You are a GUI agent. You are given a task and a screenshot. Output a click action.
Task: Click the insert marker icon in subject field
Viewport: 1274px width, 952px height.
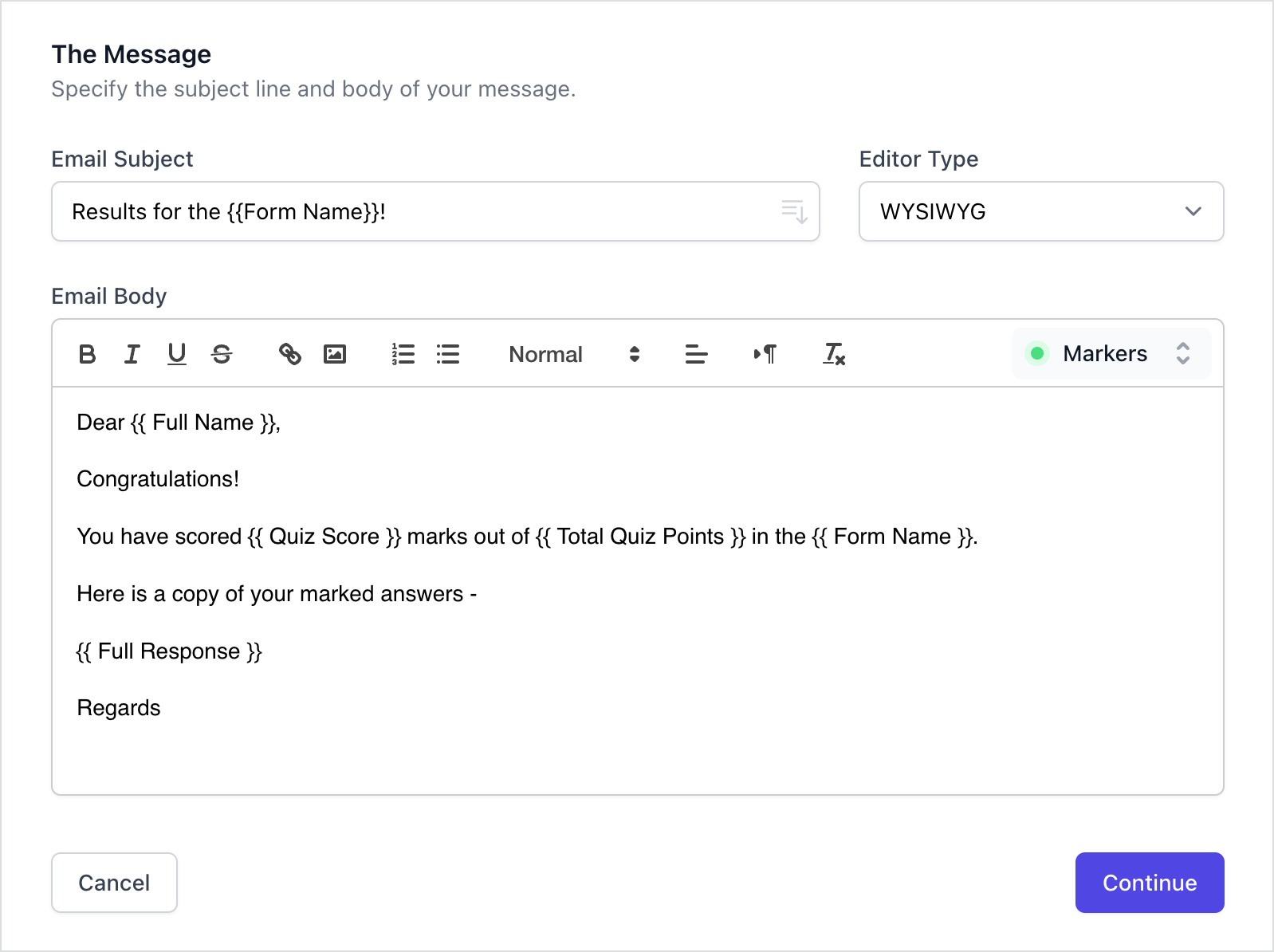point(794,211)
